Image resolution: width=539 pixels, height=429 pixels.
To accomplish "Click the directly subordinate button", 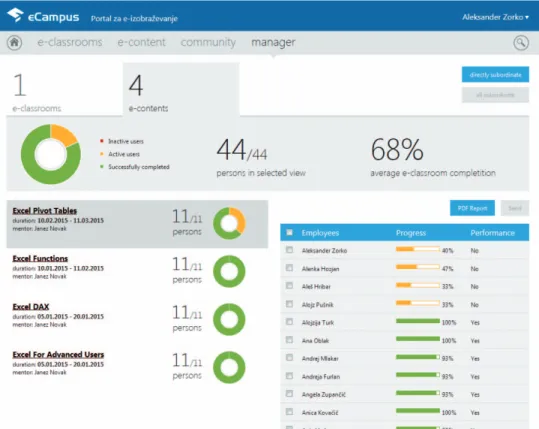I will [495, 75].
